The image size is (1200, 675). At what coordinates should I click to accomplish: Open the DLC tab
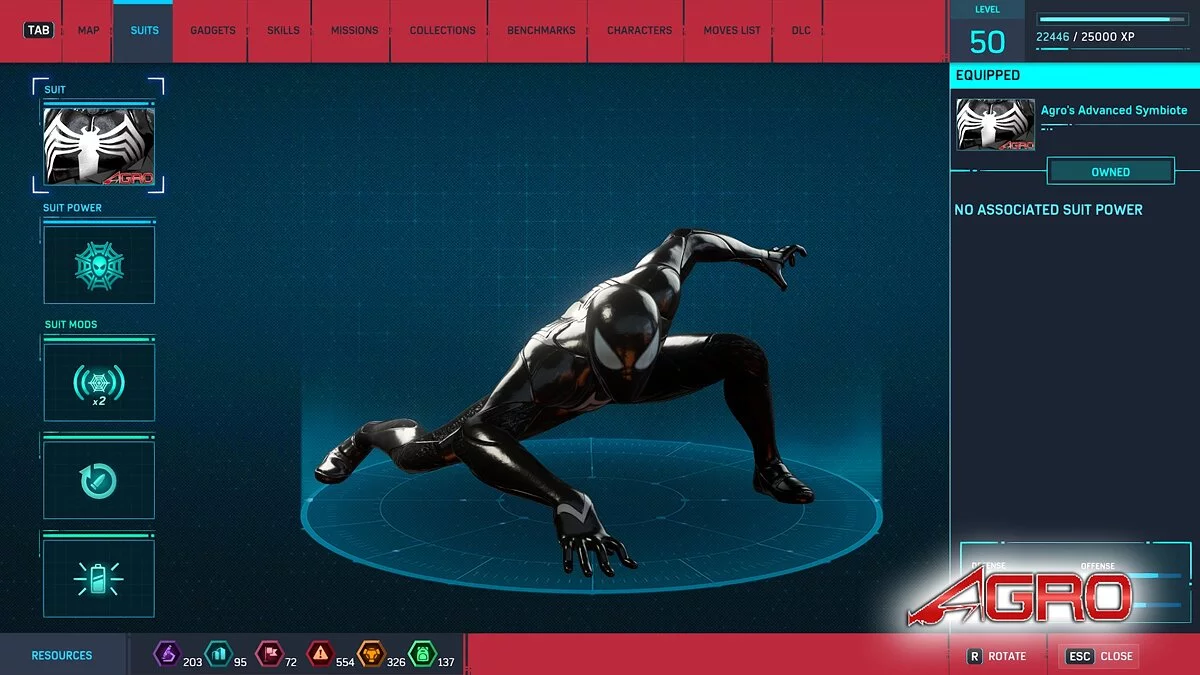click(x=801, y=30)
